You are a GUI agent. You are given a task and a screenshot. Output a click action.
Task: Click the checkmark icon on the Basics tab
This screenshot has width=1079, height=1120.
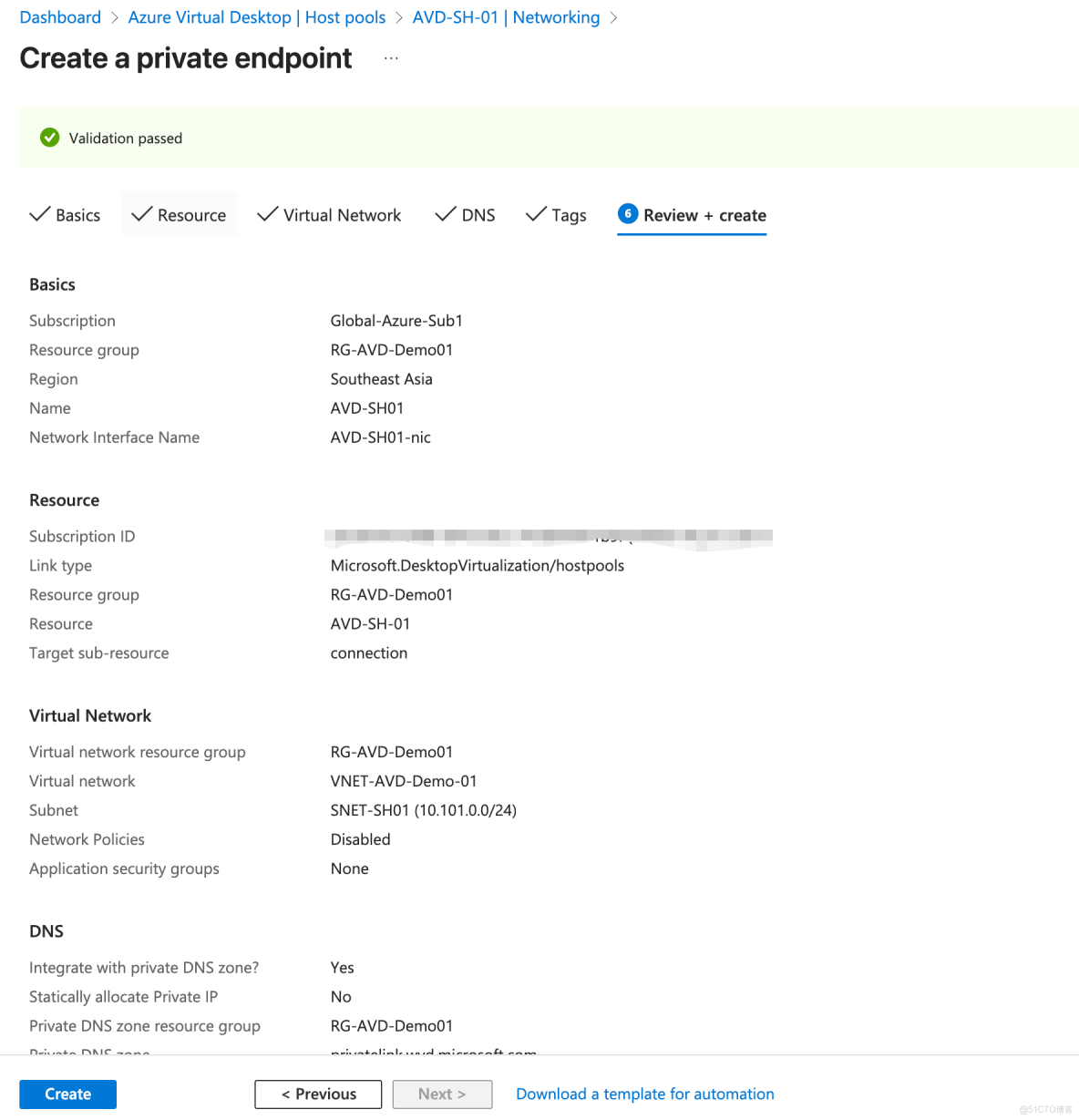point(40,214)
